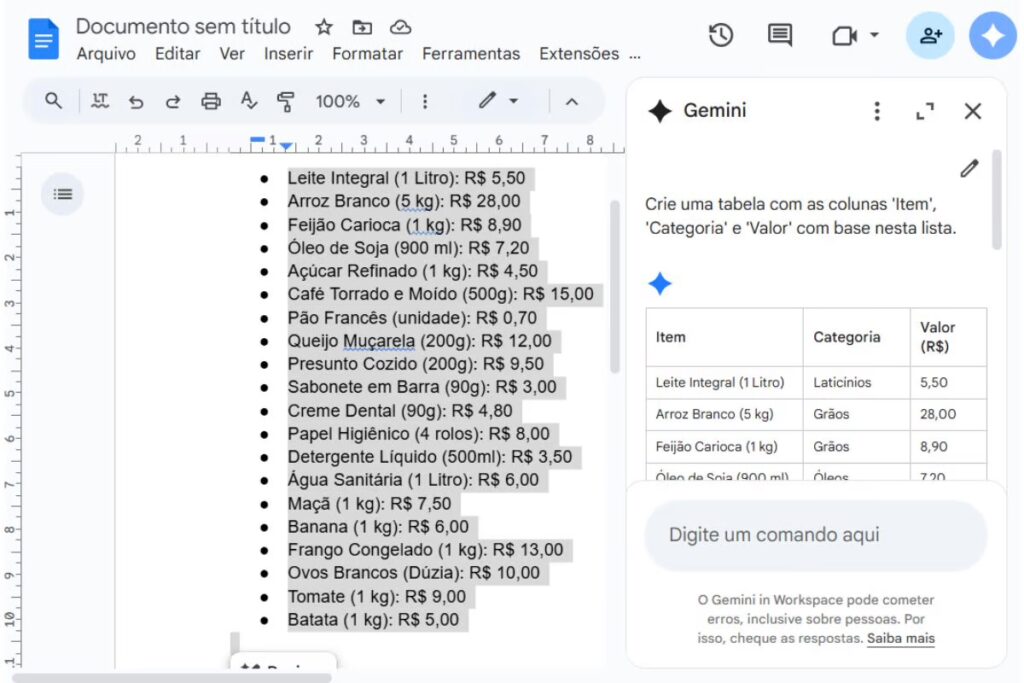Open the comments panel
This screenshot has width=1024, height=683.
click(x=781, y=35)
